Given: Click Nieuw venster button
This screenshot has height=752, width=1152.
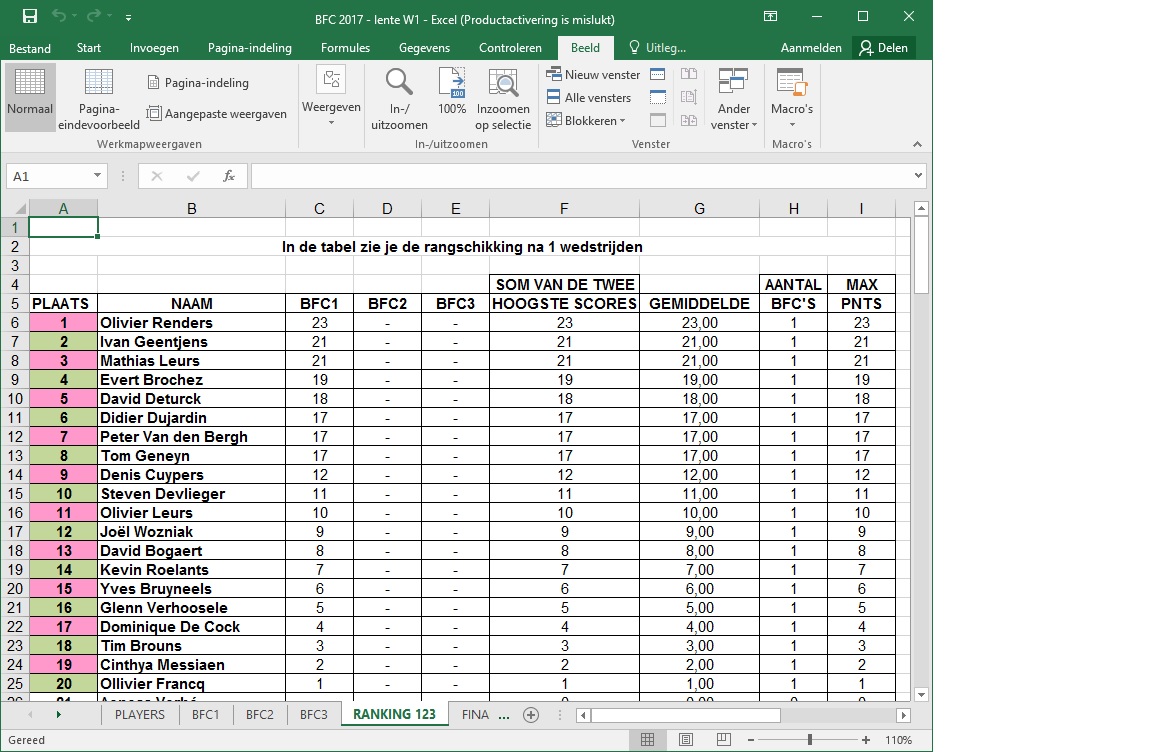Looking at the screenshot, I should click(593, 75).
